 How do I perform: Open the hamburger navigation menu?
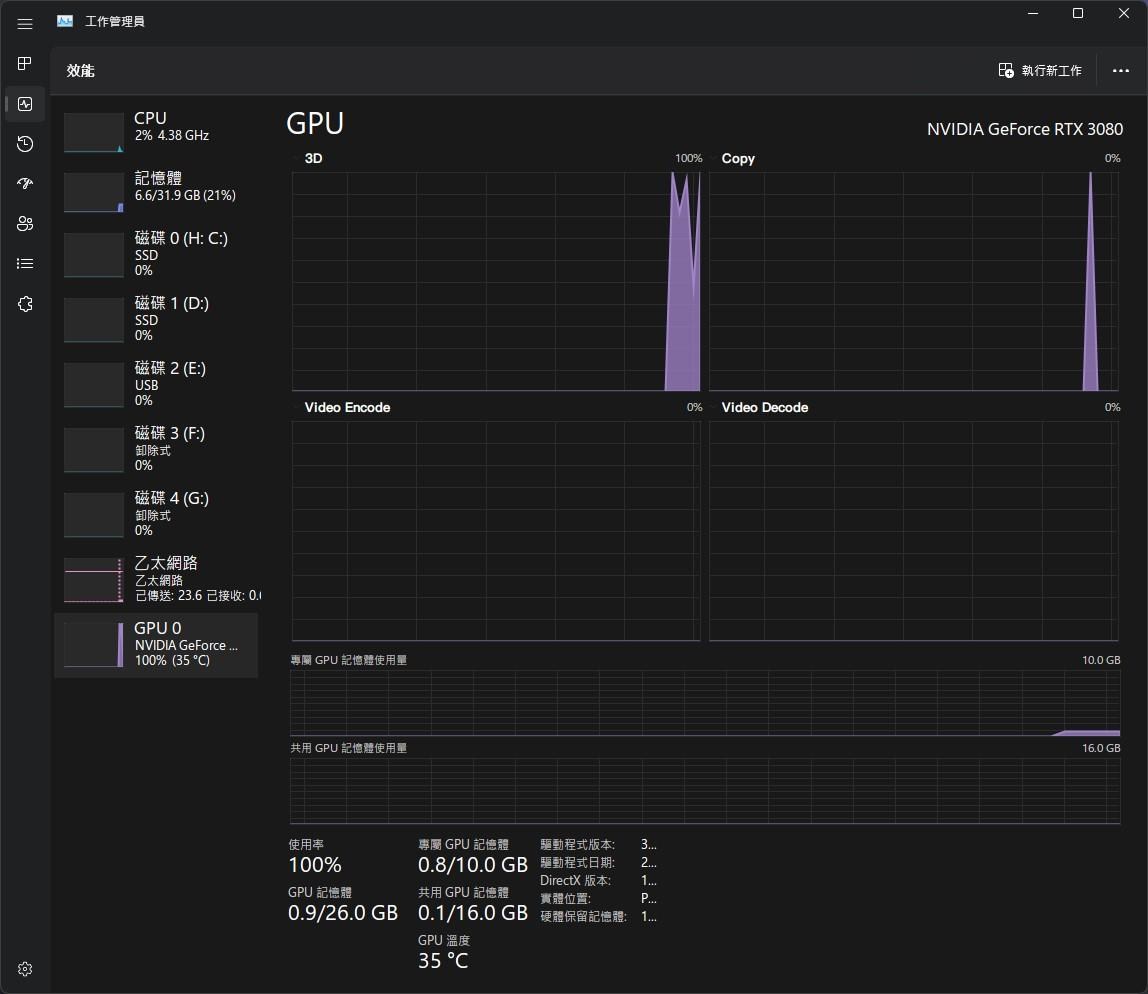coord(25,24)
